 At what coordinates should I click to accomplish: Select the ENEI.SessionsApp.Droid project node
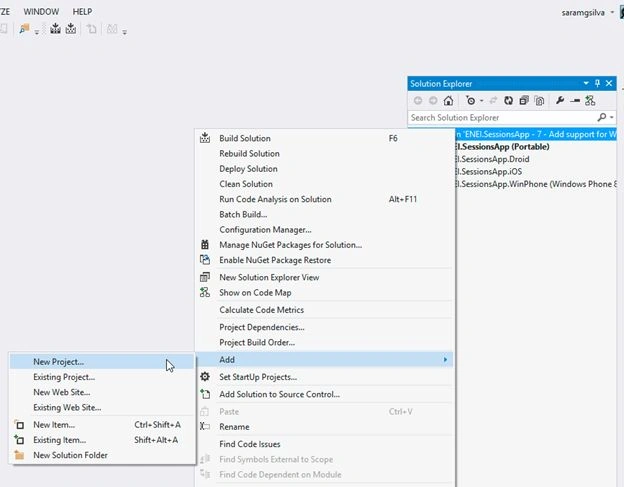point(493,159)
